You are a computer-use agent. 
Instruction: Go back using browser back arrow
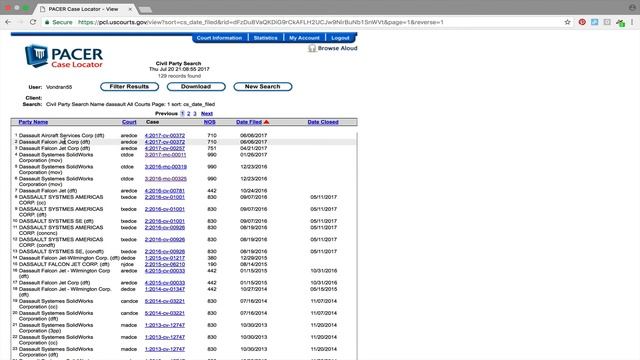pyautogui.click(x=8, y=22)
